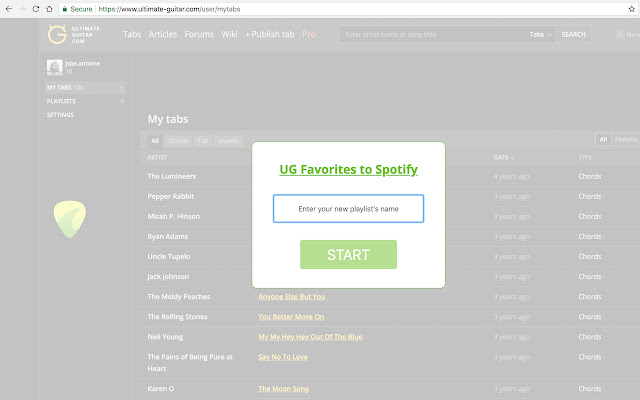Click Karen O artist row
The height and width of the screenshot is (400, 640).
click(x=160, y=389)
